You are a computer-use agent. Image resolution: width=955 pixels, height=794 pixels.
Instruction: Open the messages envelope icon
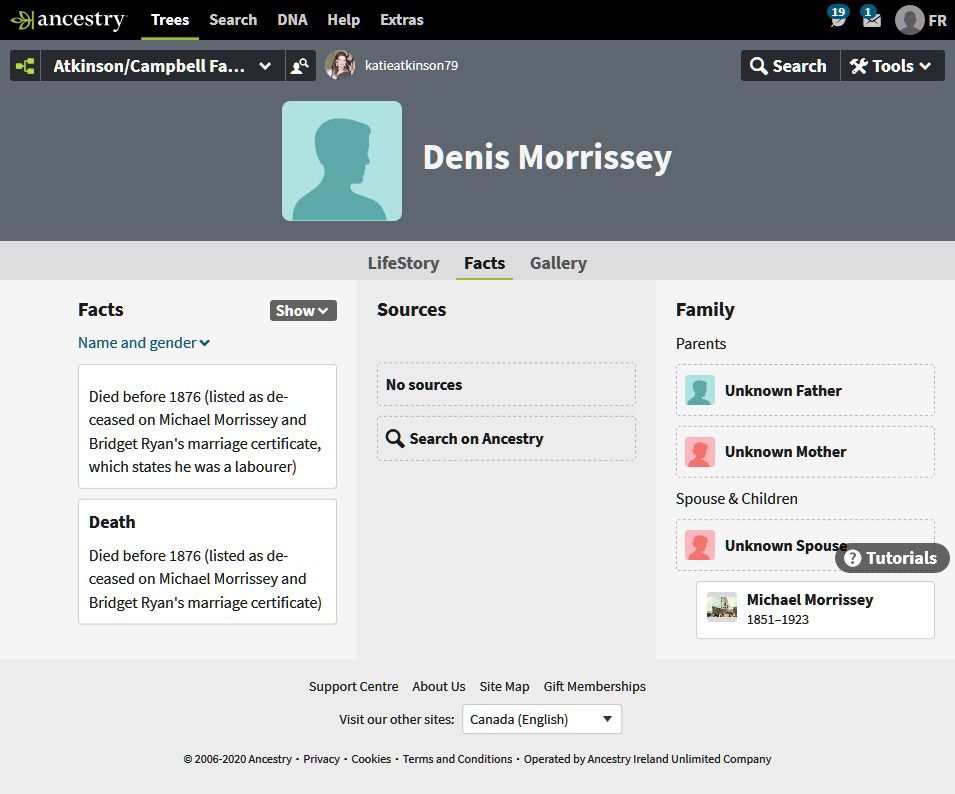871,16
